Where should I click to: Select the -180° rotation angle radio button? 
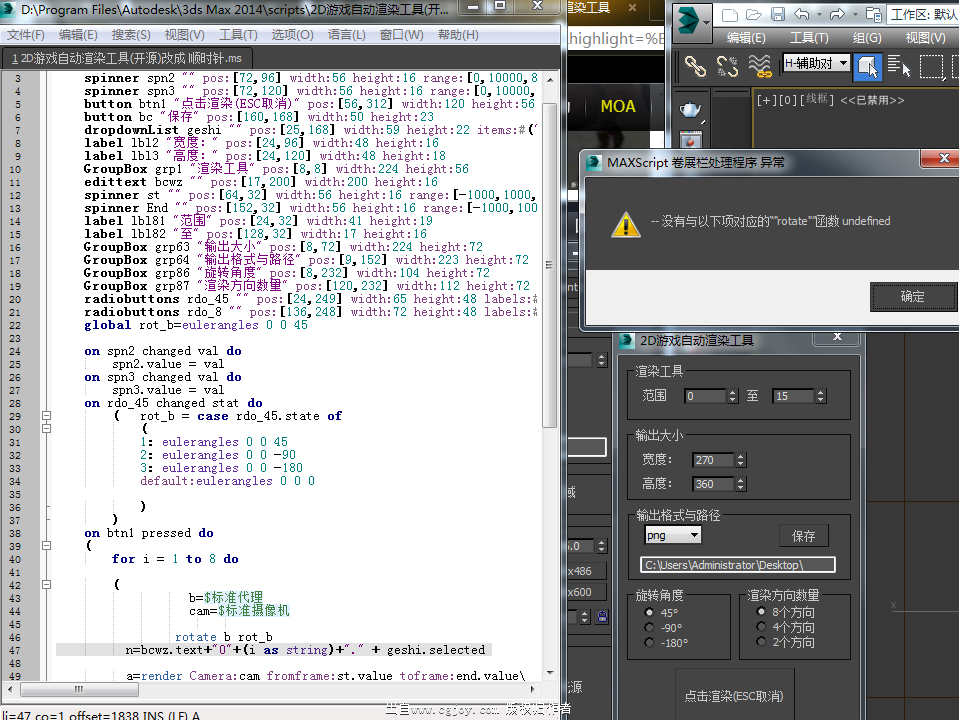click(649, 642)
